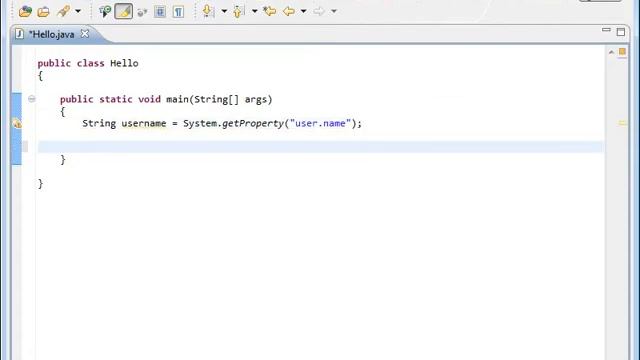
Task: Click the scrollbar up arrow
Action: [x=611, y=52]
